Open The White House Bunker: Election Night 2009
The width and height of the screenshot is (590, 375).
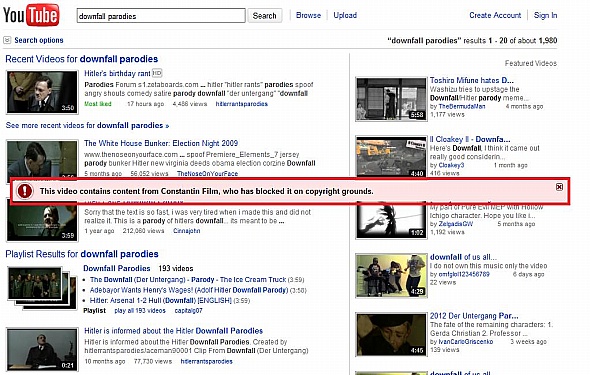161,143
